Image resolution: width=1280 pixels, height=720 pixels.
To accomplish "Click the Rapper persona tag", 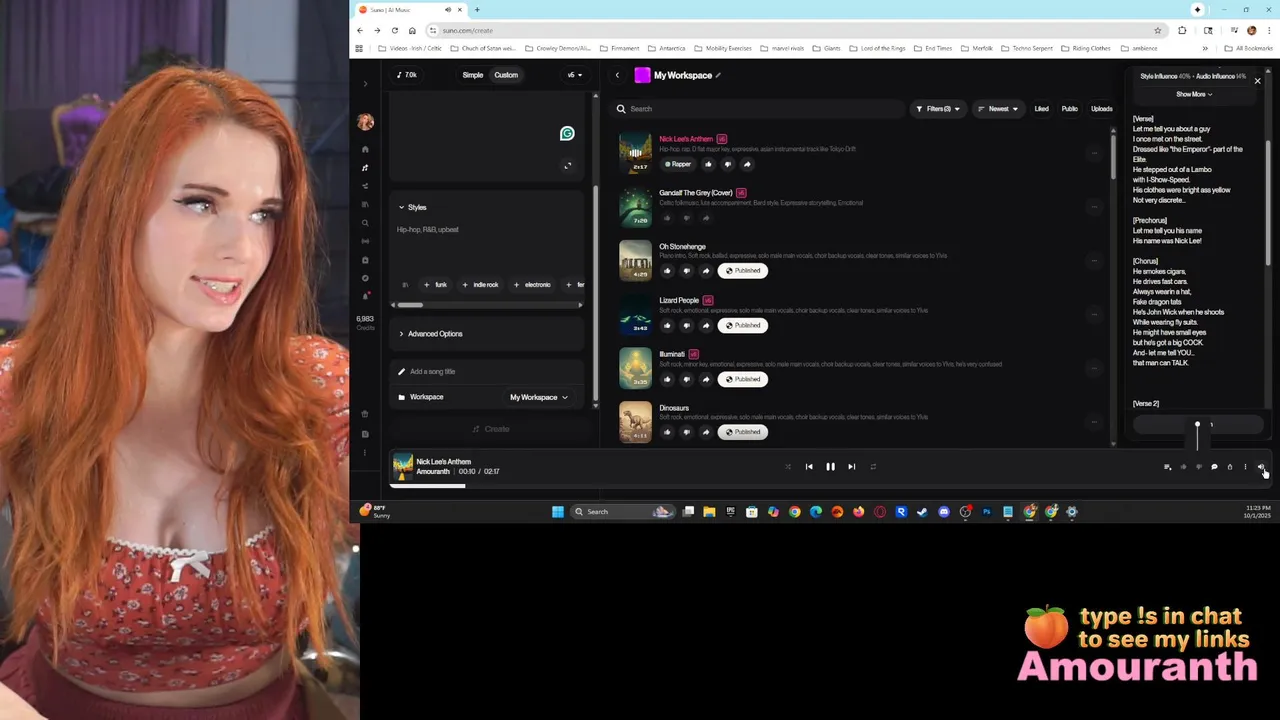I will (x=677, y=164).
